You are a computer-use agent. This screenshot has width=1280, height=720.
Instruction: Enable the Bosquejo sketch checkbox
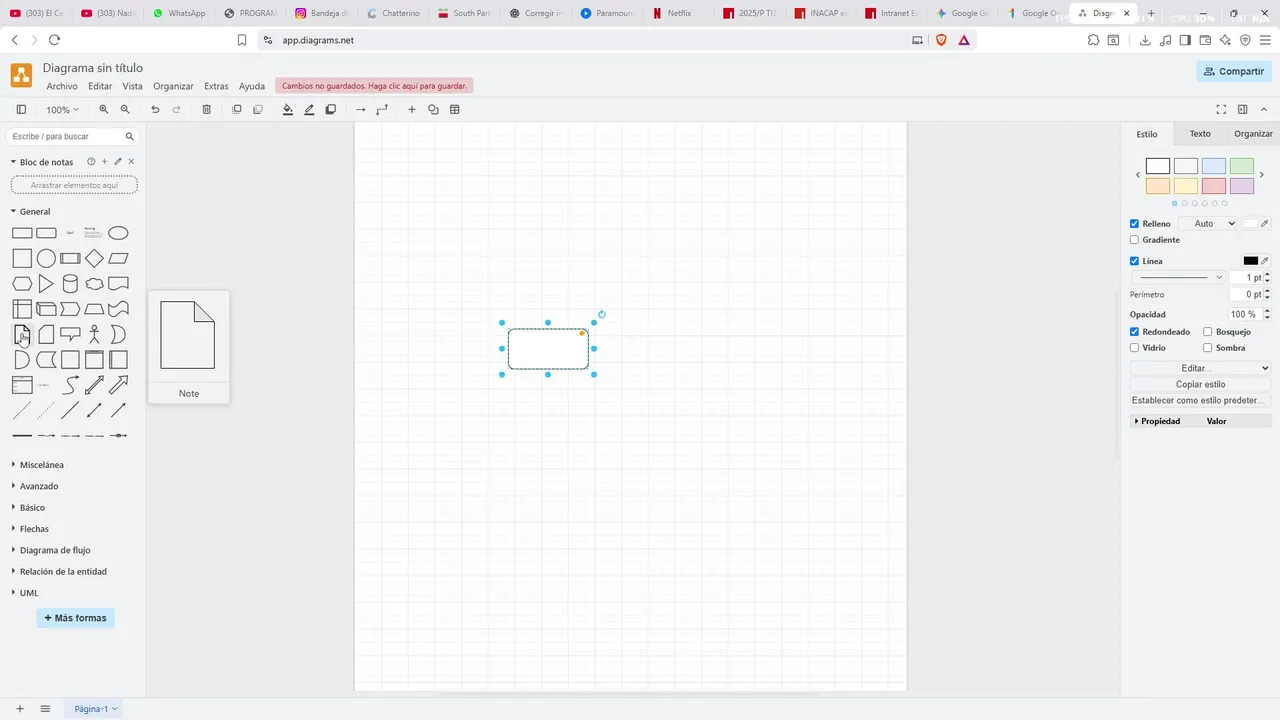click(1208, 332)
